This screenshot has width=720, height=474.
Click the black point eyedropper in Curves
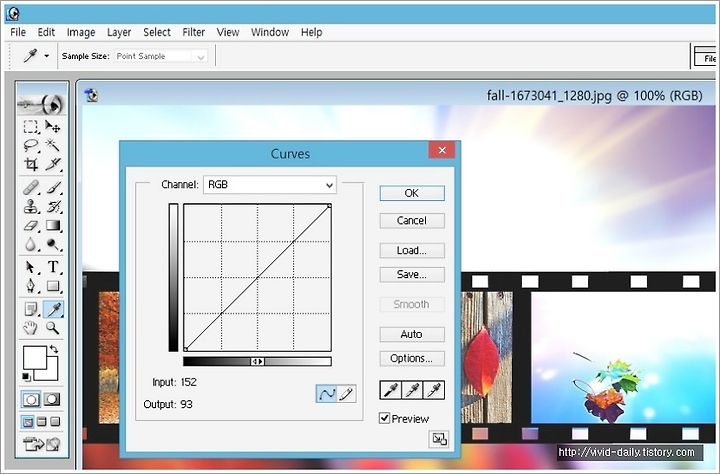click(390, 390)
